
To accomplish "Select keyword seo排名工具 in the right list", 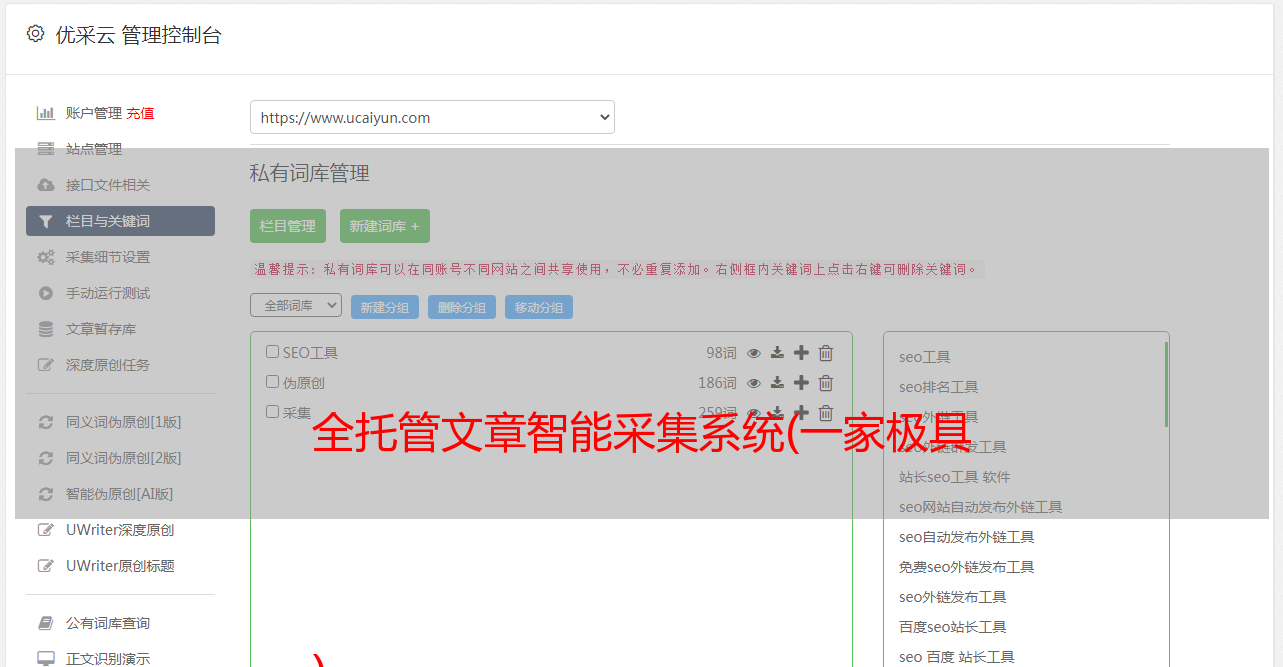I will coord(939,387).
